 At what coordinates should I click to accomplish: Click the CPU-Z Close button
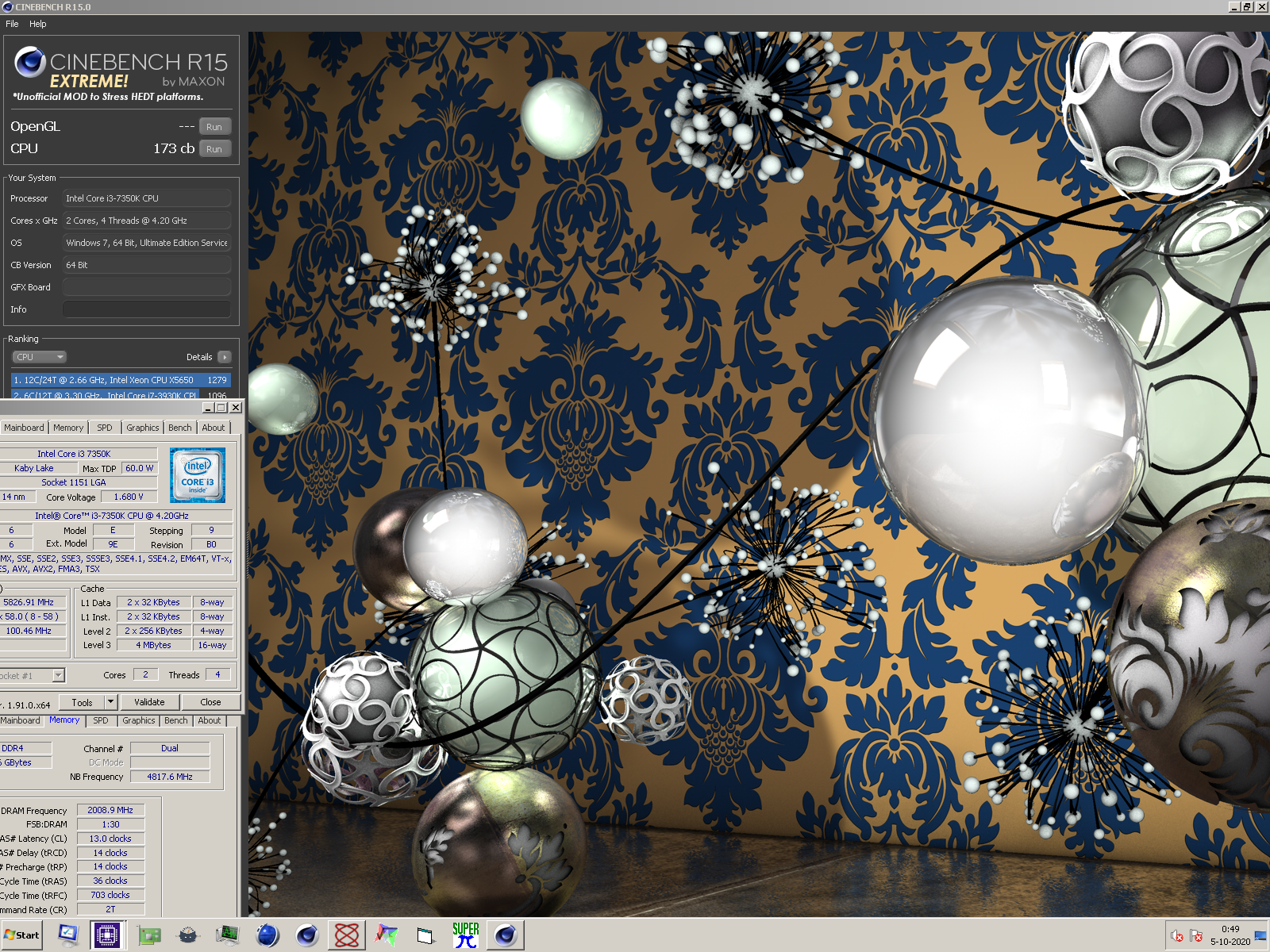tap(210, 702)
